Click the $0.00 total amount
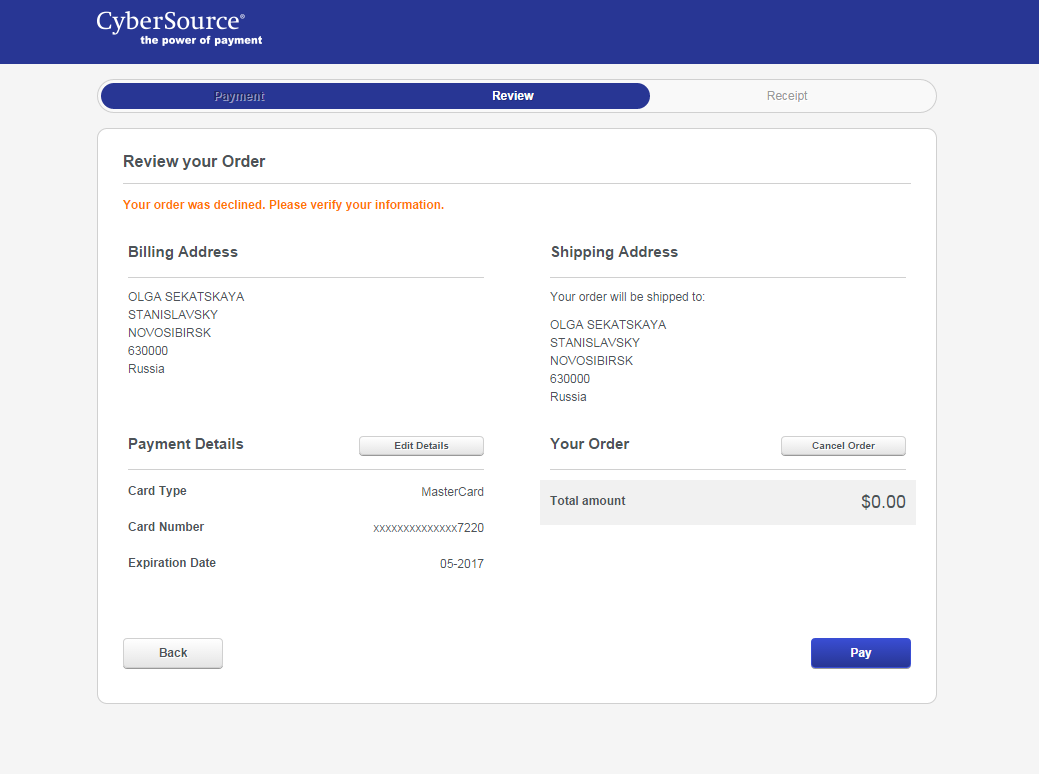This screenshot has height=774, width=1039. pyautogui.click(x=883, y=502)
